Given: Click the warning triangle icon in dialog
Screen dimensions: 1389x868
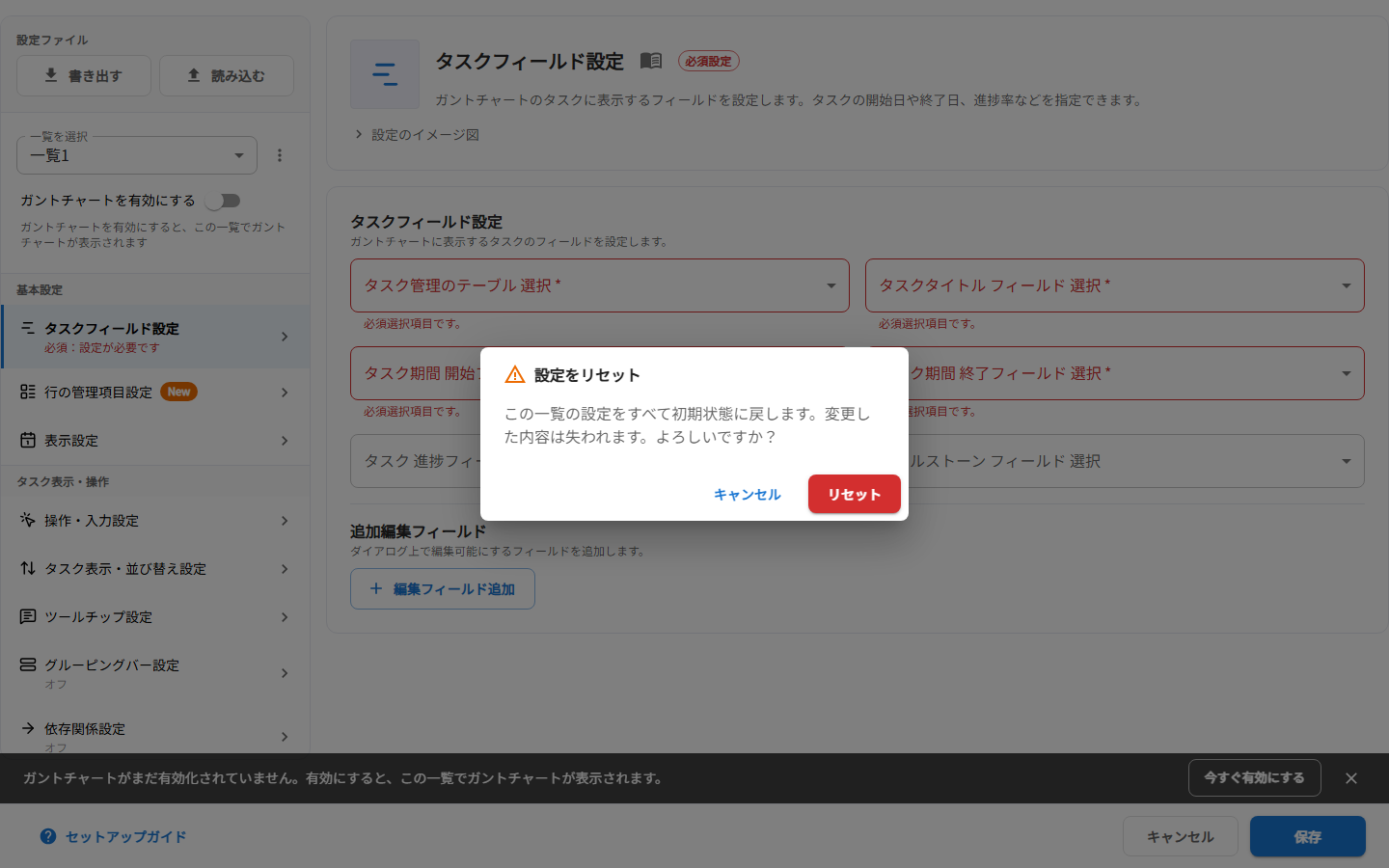Looking at the screenshot, I should (x=515, y=374).
